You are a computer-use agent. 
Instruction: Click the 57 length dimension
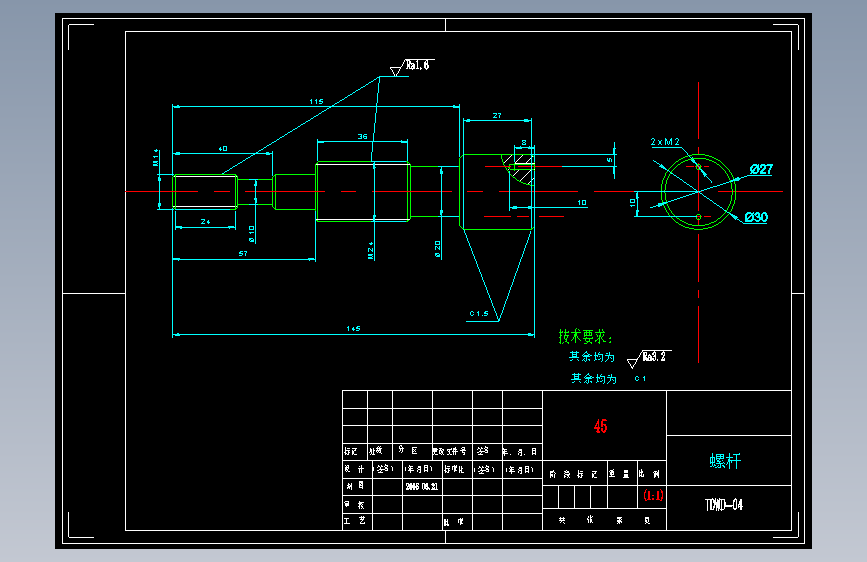[x=243, y=253]
